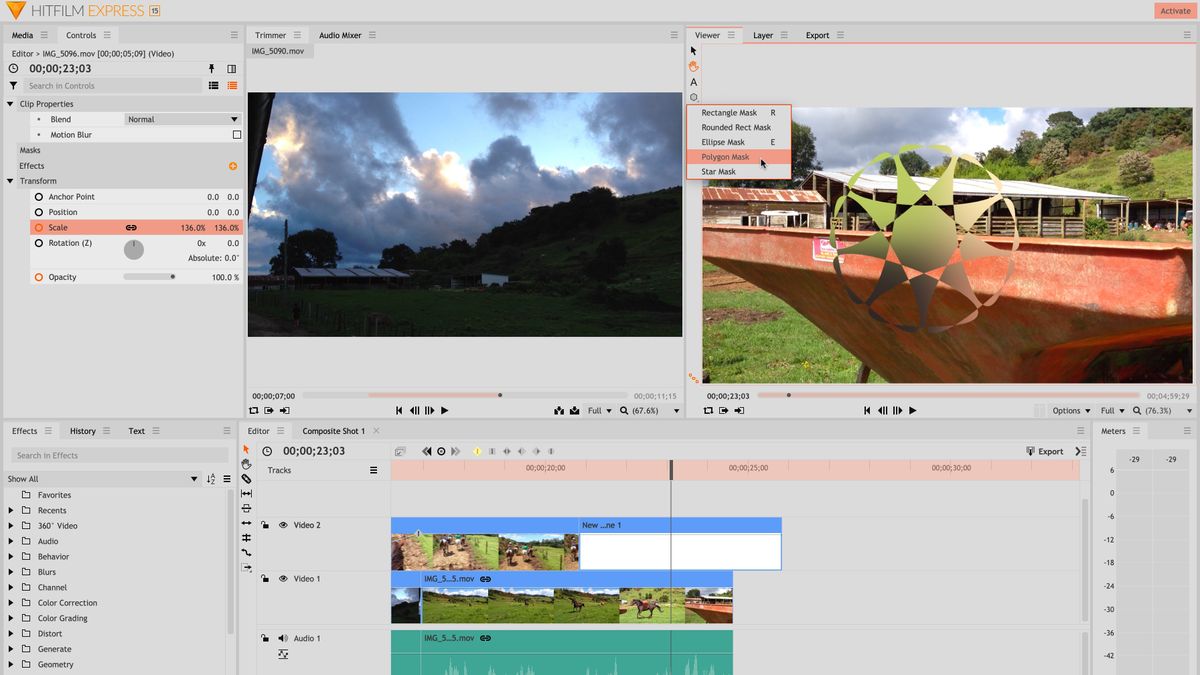Unlink the Scale values with the chain icon
Image resolution: width=1200 pixels, height=675 pixels.
[x=130, y=227]
